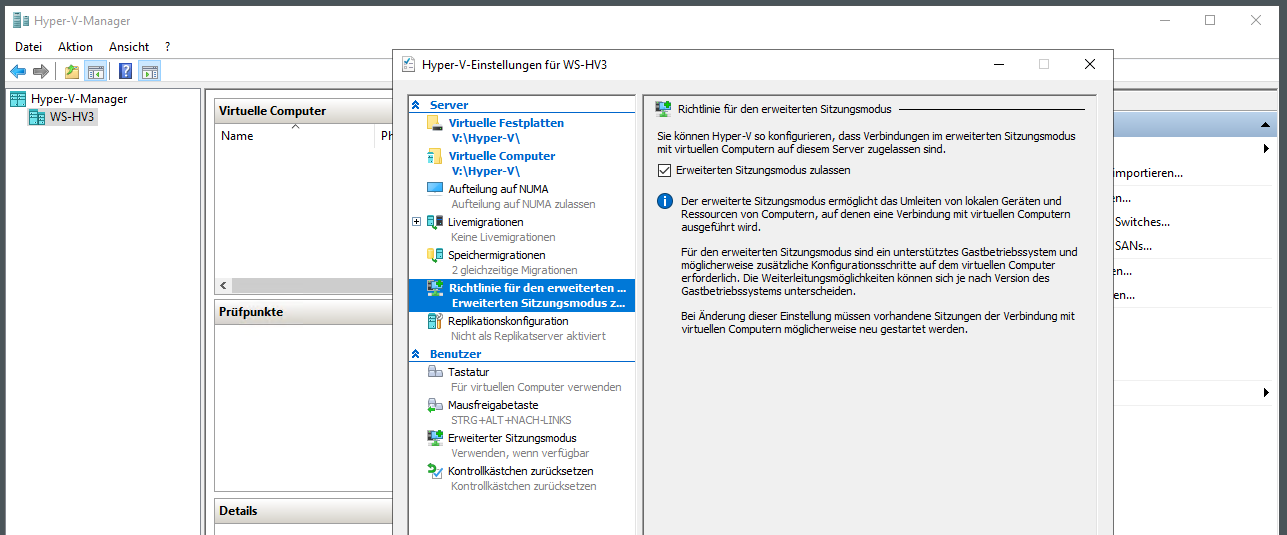Click the Details panel header

tap(305, 511)
